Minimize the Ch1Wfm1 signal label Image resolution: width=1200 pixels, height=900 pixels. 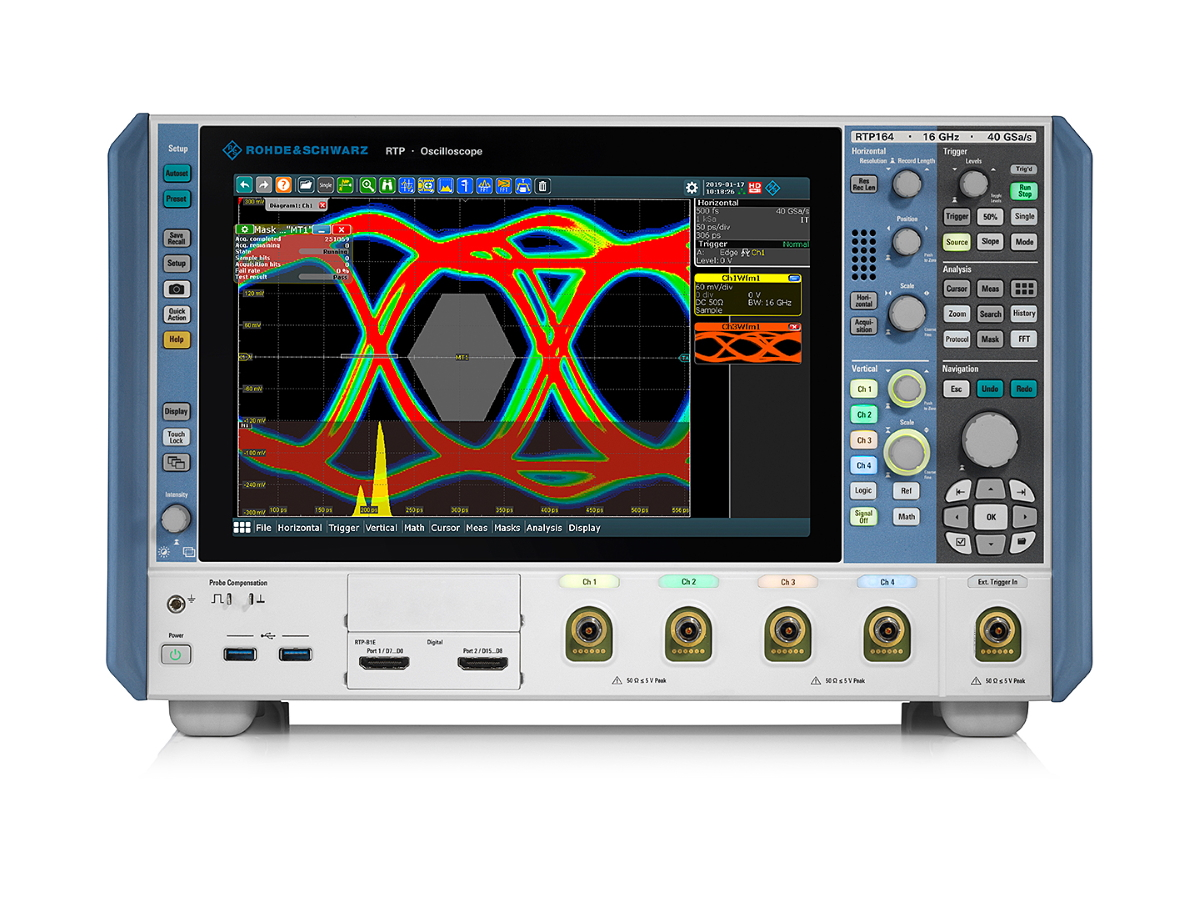(x=794, y=278)
